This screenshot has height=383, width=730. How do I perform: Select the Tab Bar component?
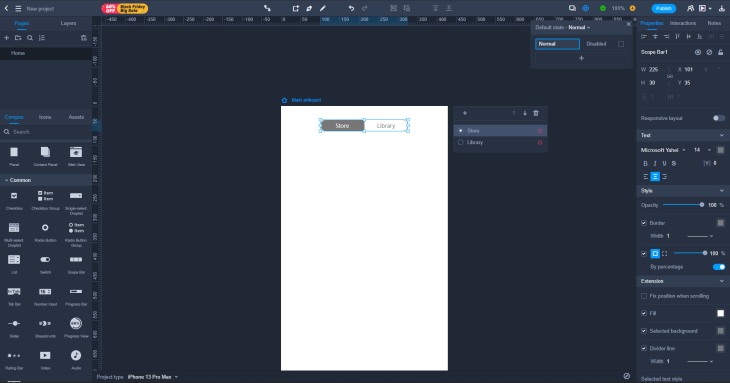pos(14,296)
